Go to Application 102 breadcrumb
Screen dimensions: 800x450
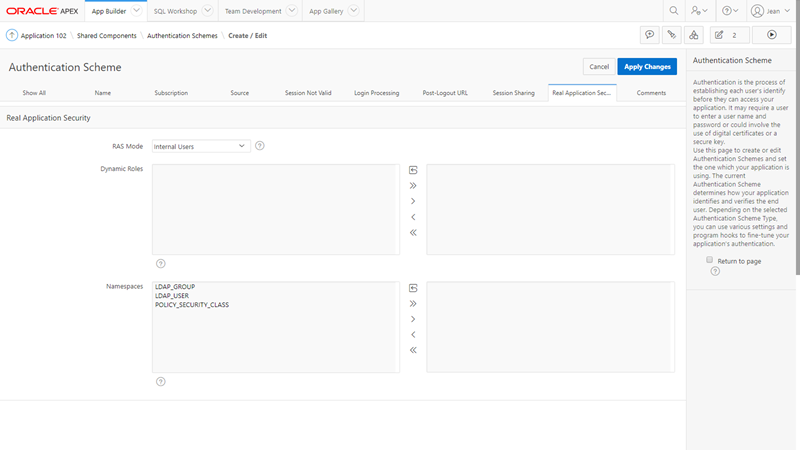click(43, 36)
